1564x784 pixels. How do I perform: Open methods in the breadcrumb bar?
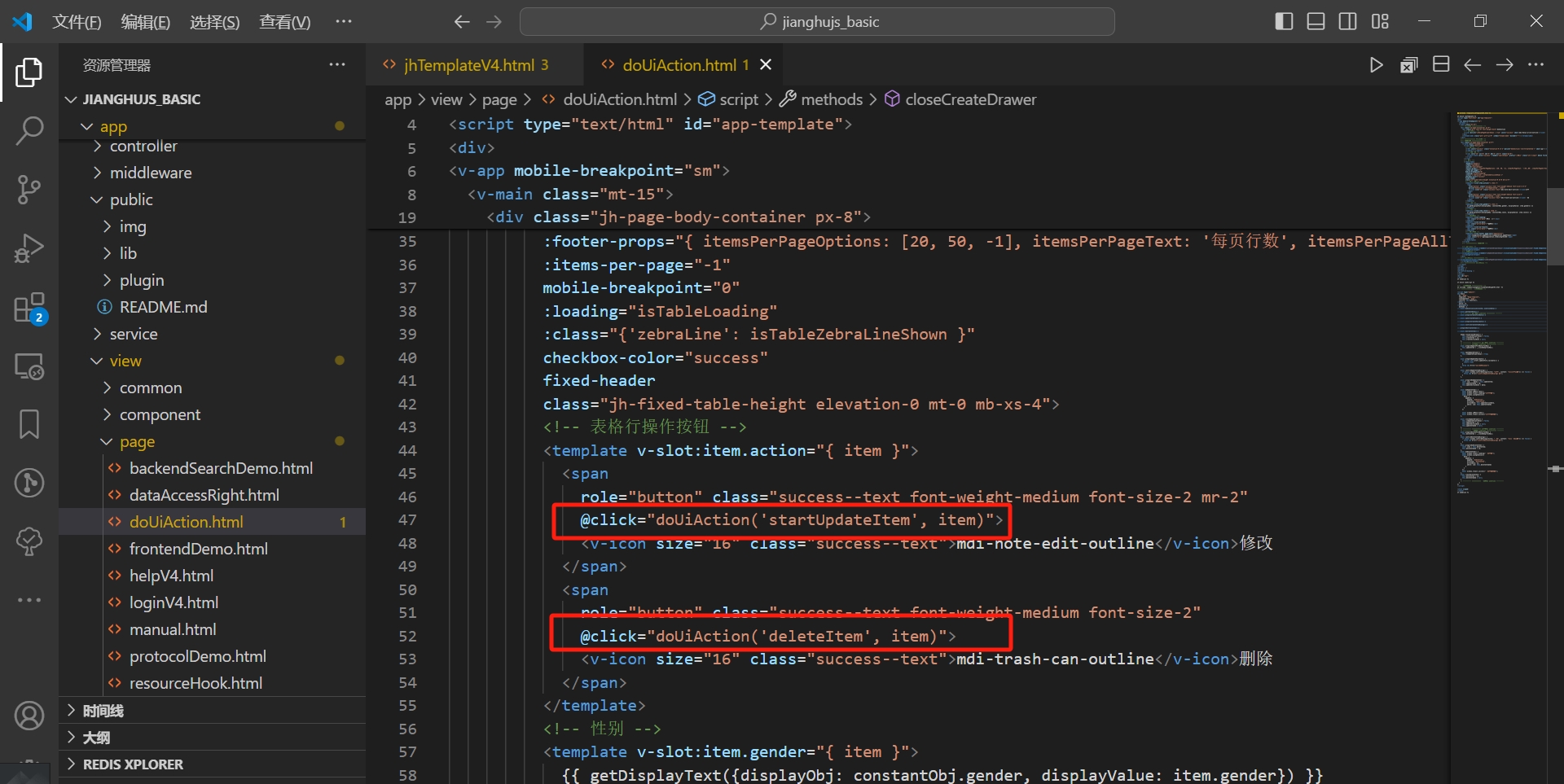(832, 99)
